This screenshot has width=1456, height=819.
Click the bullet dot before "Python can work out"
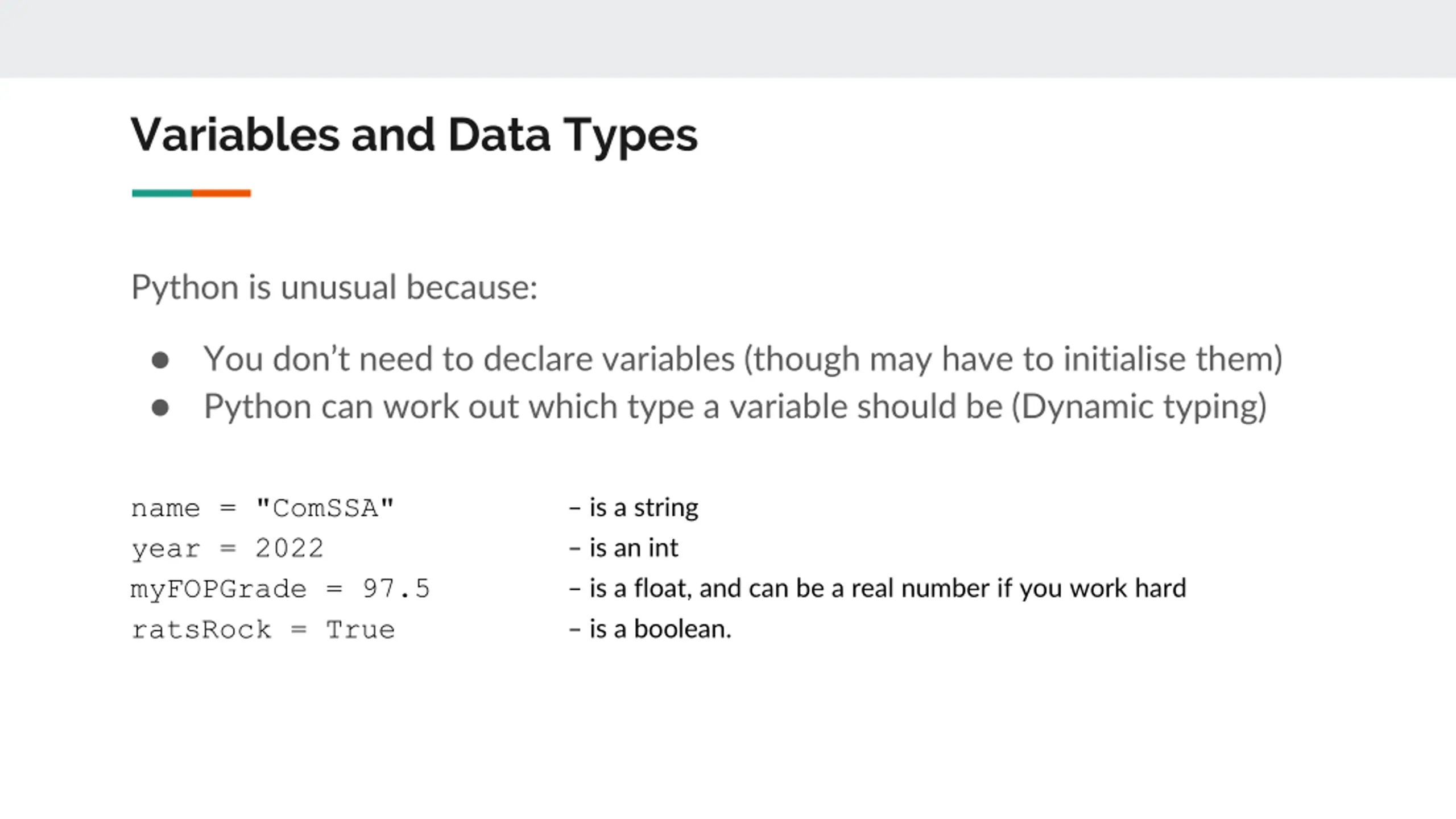[160, 408]
